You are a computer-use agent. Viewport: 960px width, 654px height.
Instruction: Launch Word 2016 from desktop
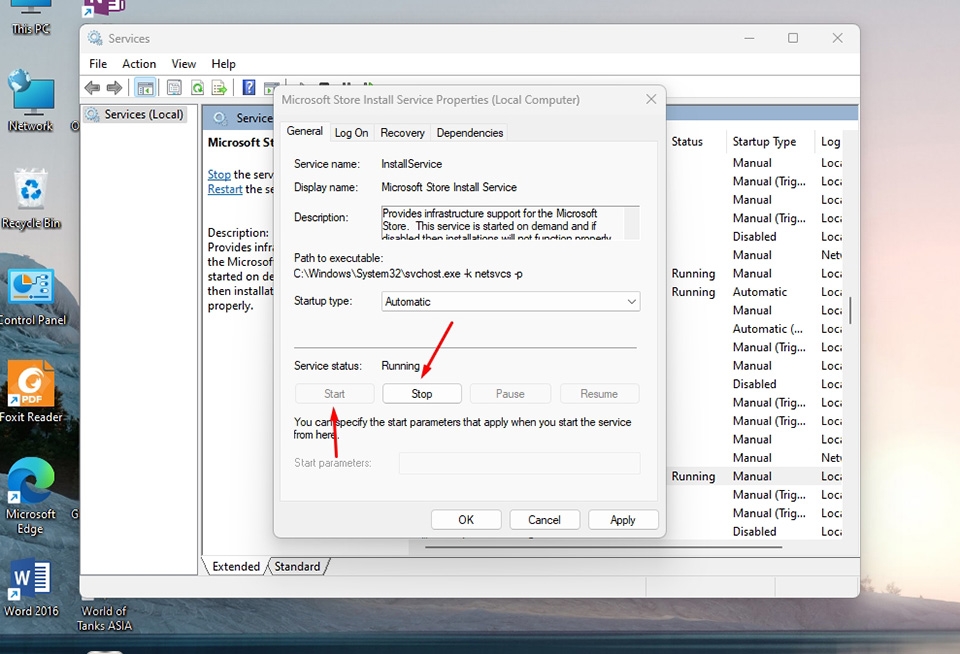pyautogui.click(x=31, y=588)
